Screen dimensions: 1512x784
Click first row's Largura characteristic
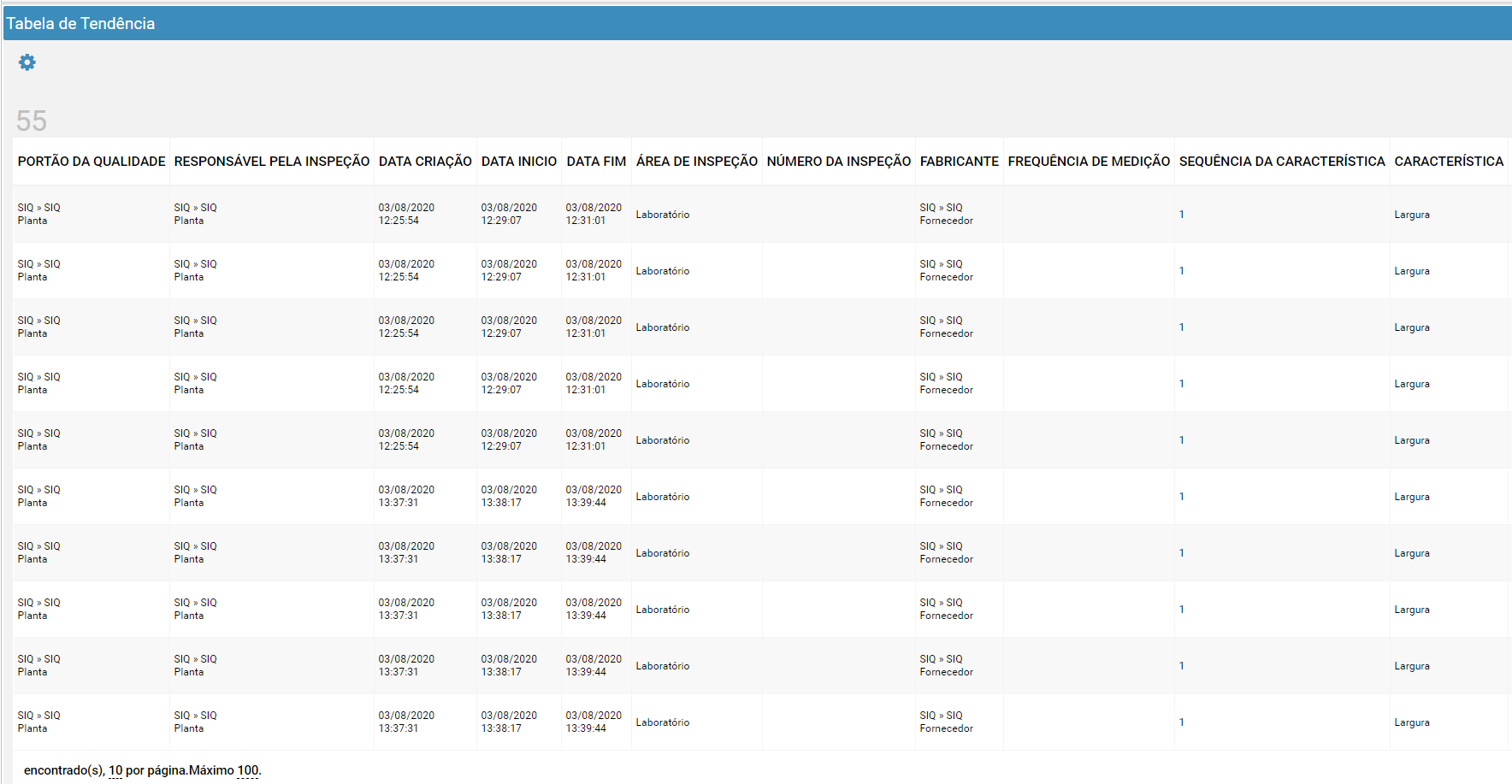pos(1412,215)
